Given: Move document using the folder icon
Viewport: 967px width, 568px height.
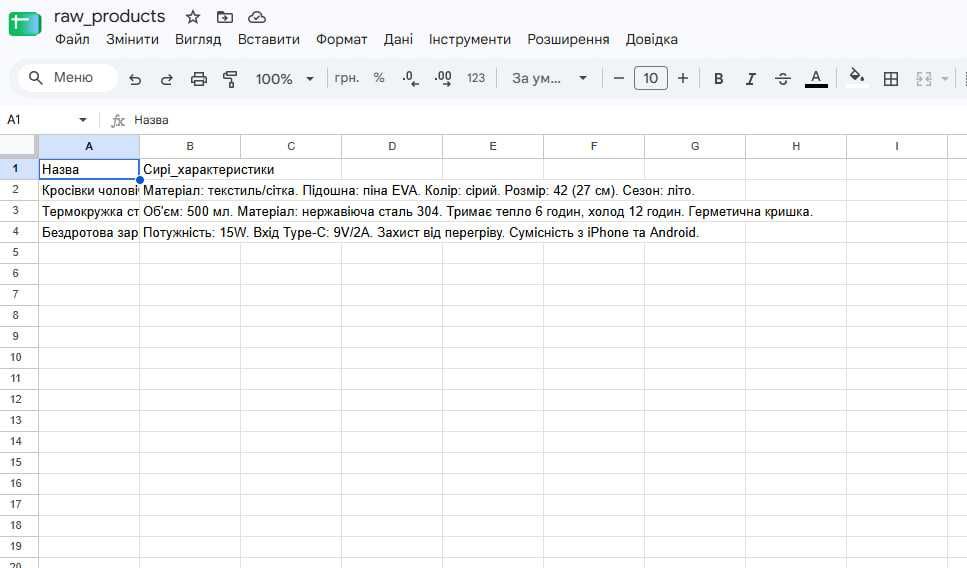Looking at the screenshot, I should click(x=225, y=17).
